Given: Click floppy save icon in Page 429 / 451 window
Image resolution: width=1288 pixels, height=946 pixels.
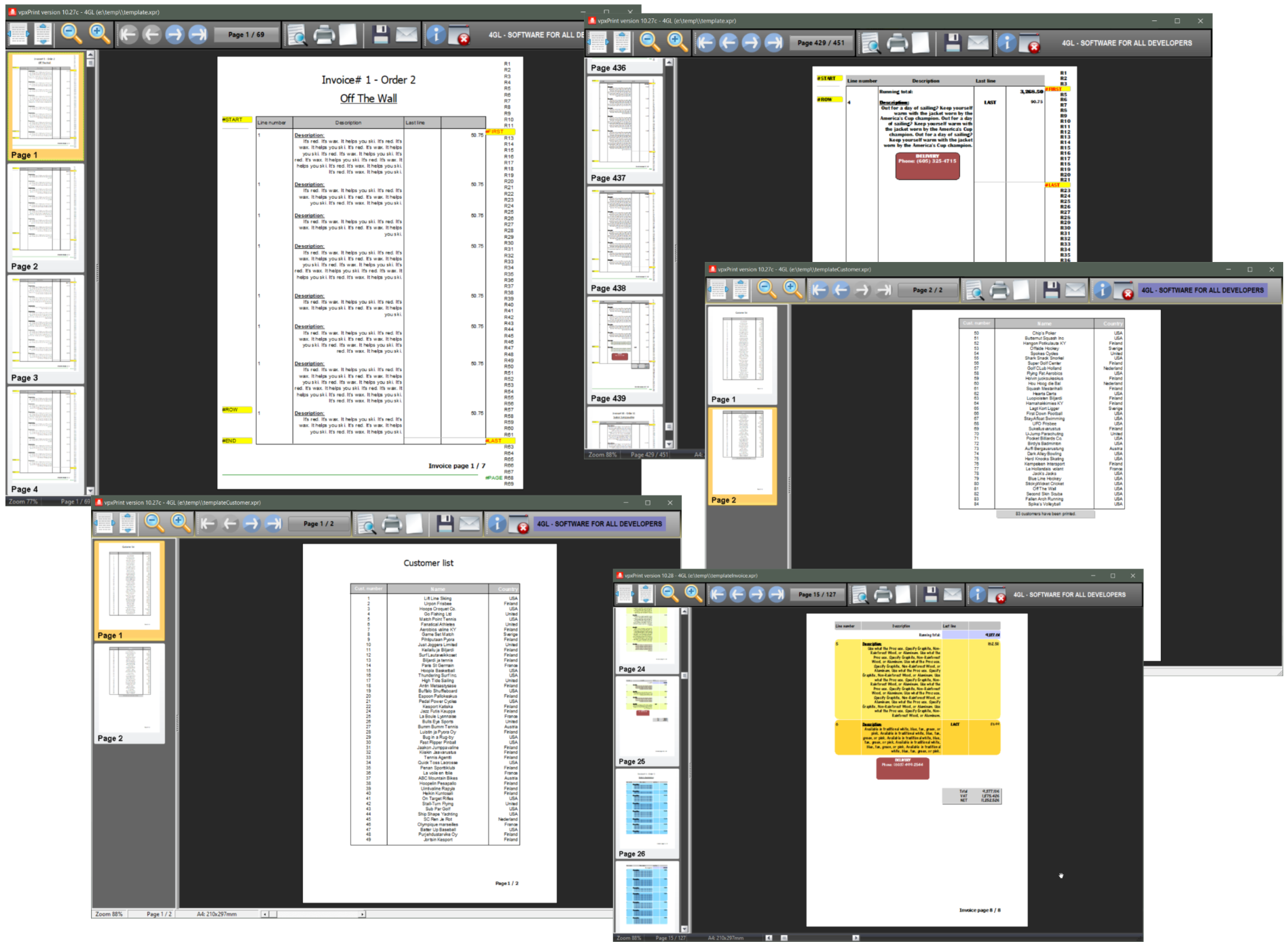Looking at the screenshot, I should 953,43.
